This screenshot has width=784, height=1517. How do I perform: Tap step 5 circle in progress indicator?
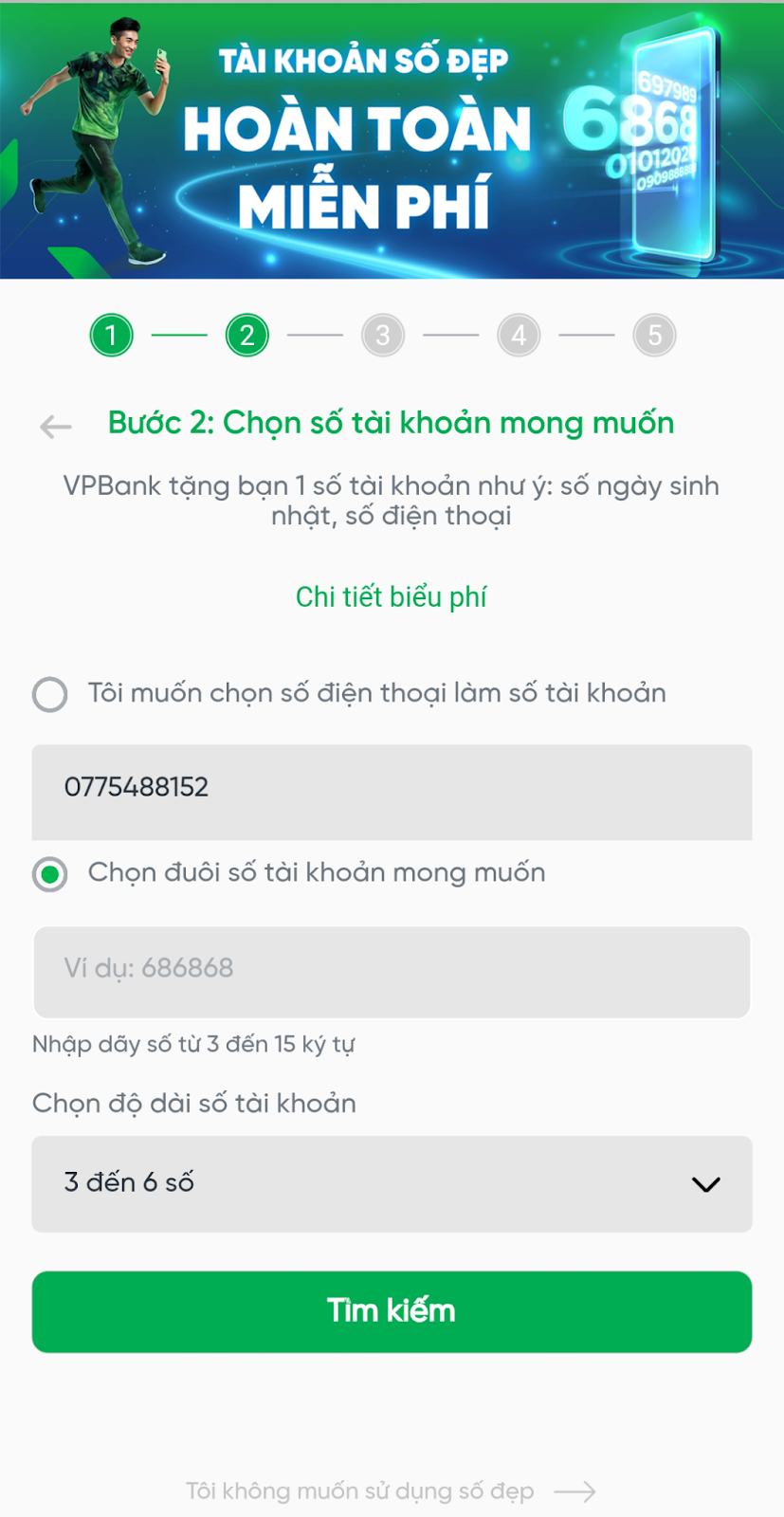pyautogui.click(x=654, y=335)
